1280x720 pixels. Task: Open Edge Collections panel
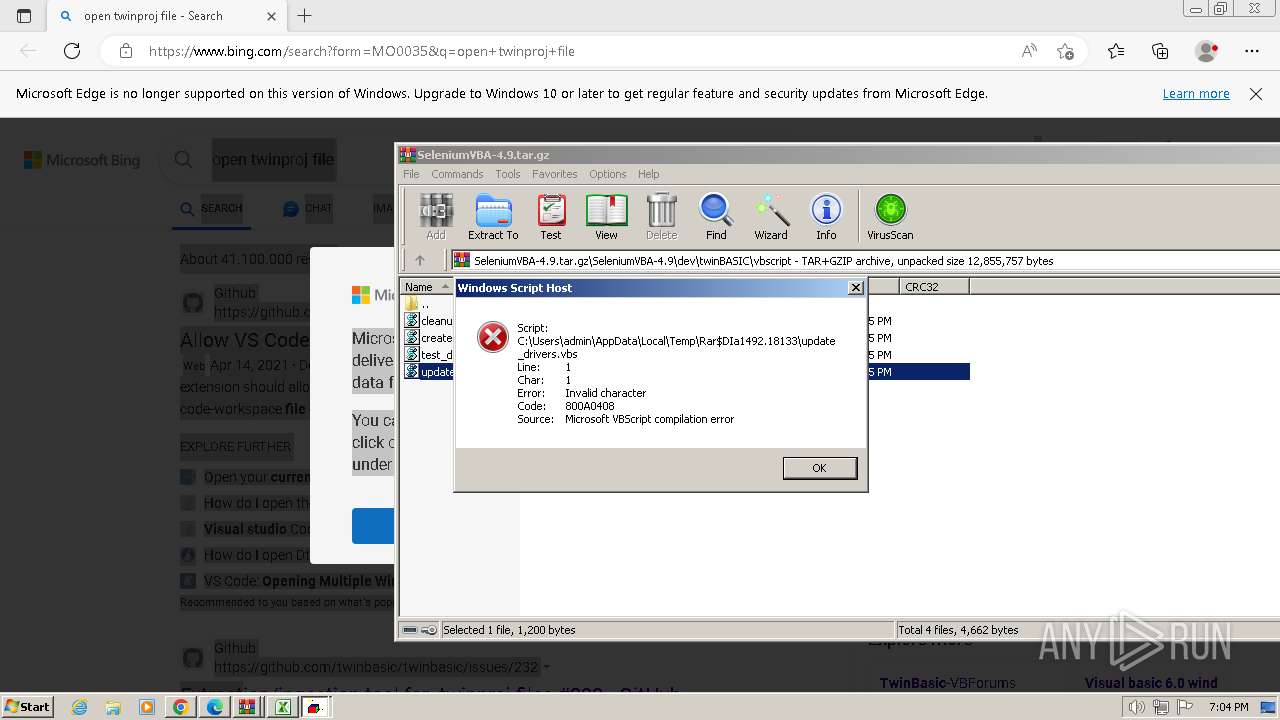coord(1160,51)
